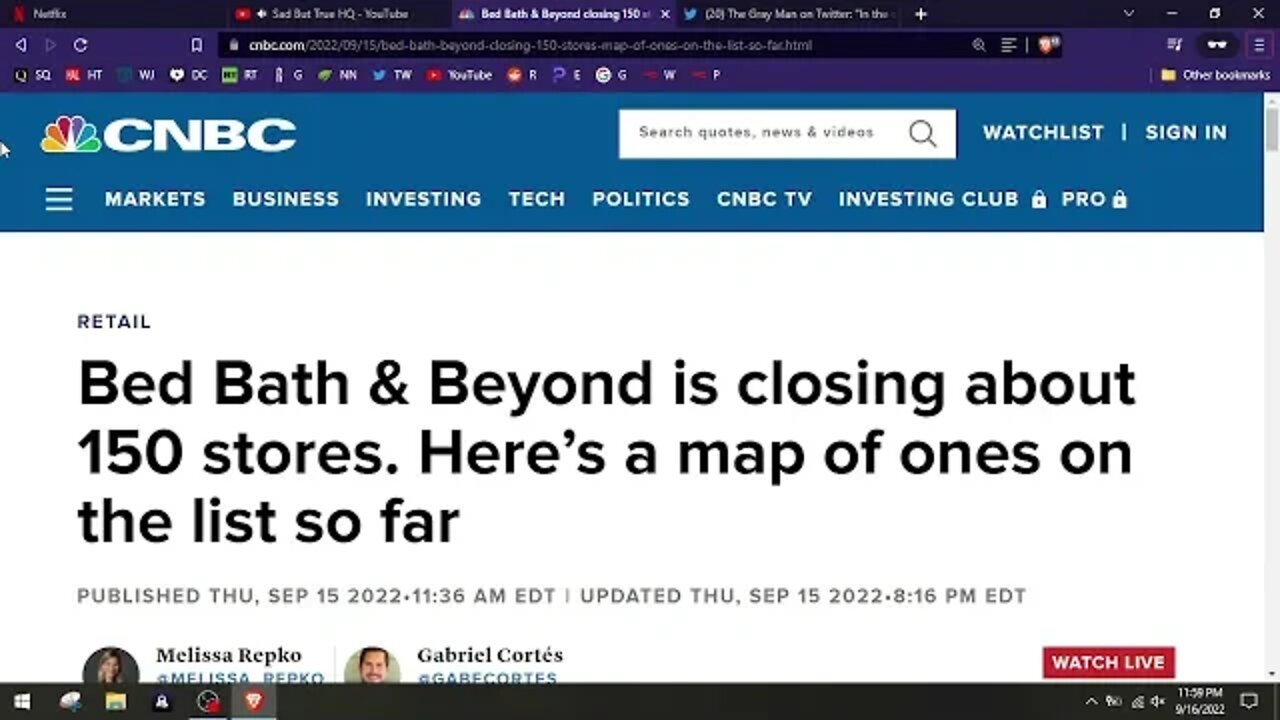The width and height of the screenshot is (1280, 720).
Task: Open the WJ bookmark
Action: click(x=136, y=75)
